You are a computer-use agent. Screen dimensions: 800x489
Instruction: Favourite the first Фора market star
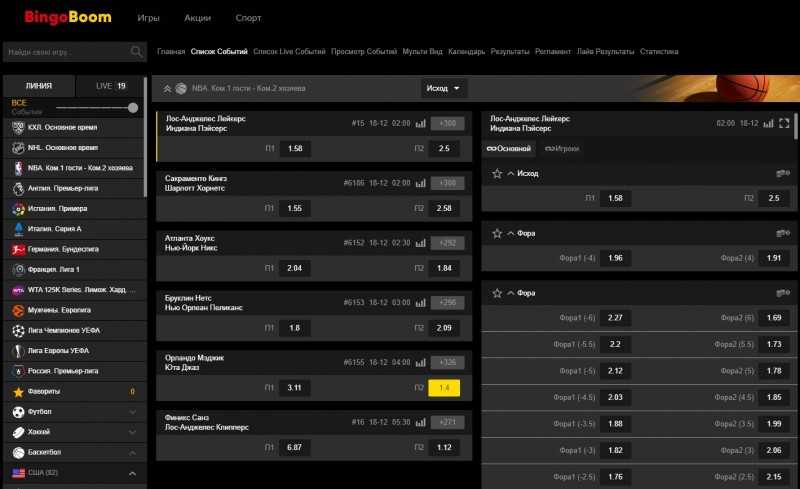(x=497, y=233)
